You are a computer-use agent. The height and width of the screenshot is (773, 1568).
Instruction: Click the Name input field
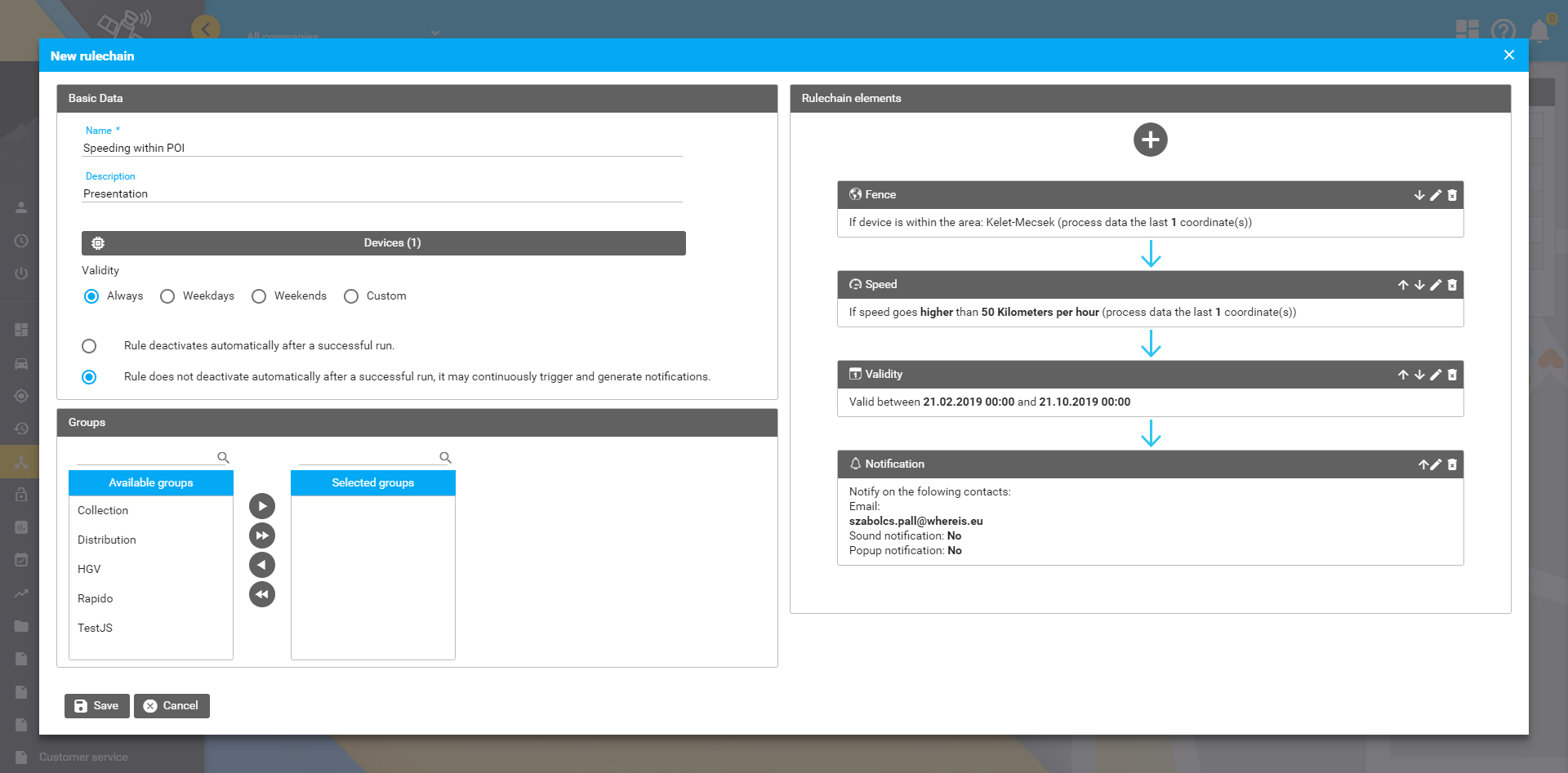[x=382, y=148]
